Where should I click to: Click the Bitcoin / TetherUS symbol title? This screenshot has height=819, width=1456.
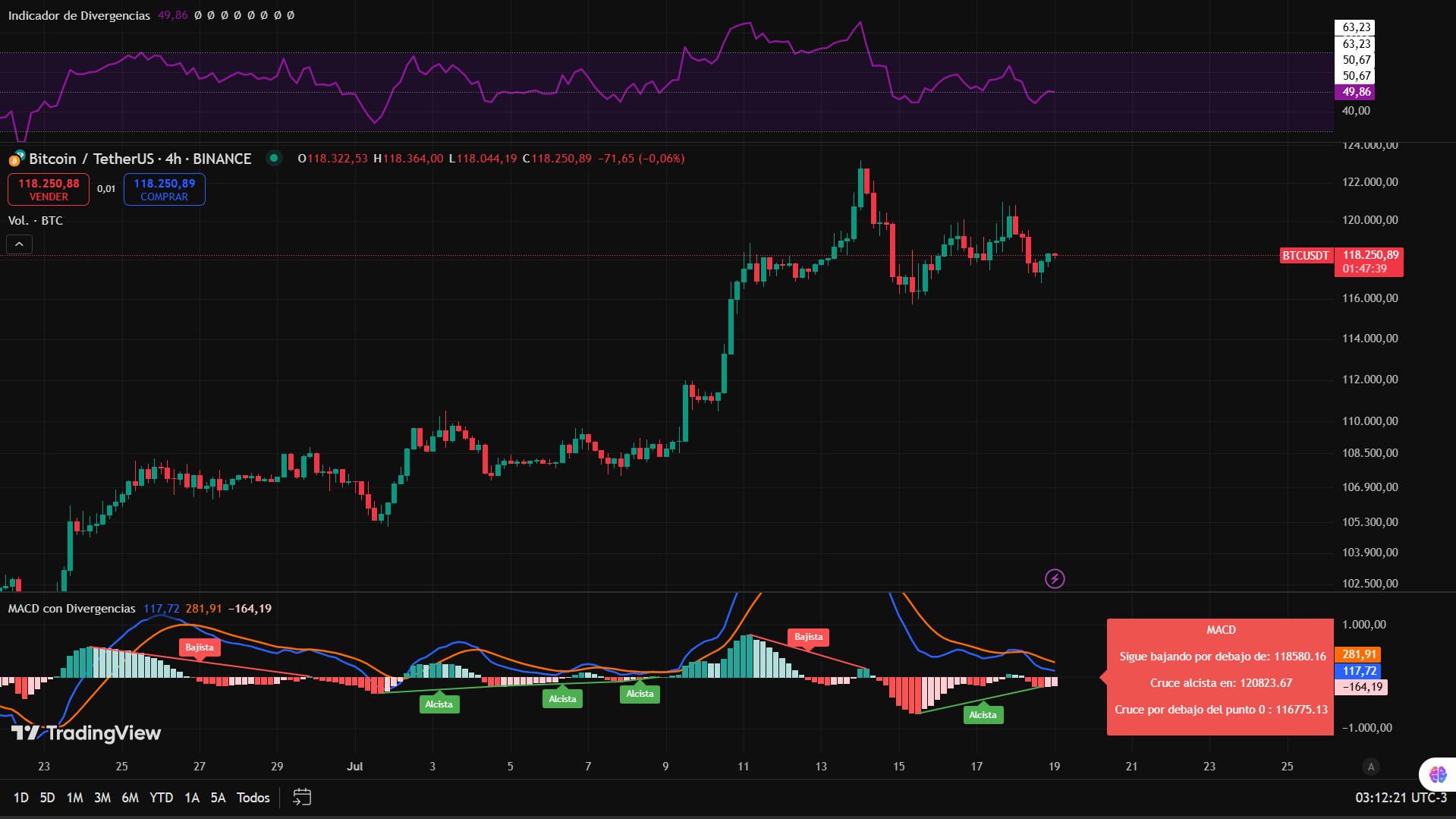[x=140, y=159]
